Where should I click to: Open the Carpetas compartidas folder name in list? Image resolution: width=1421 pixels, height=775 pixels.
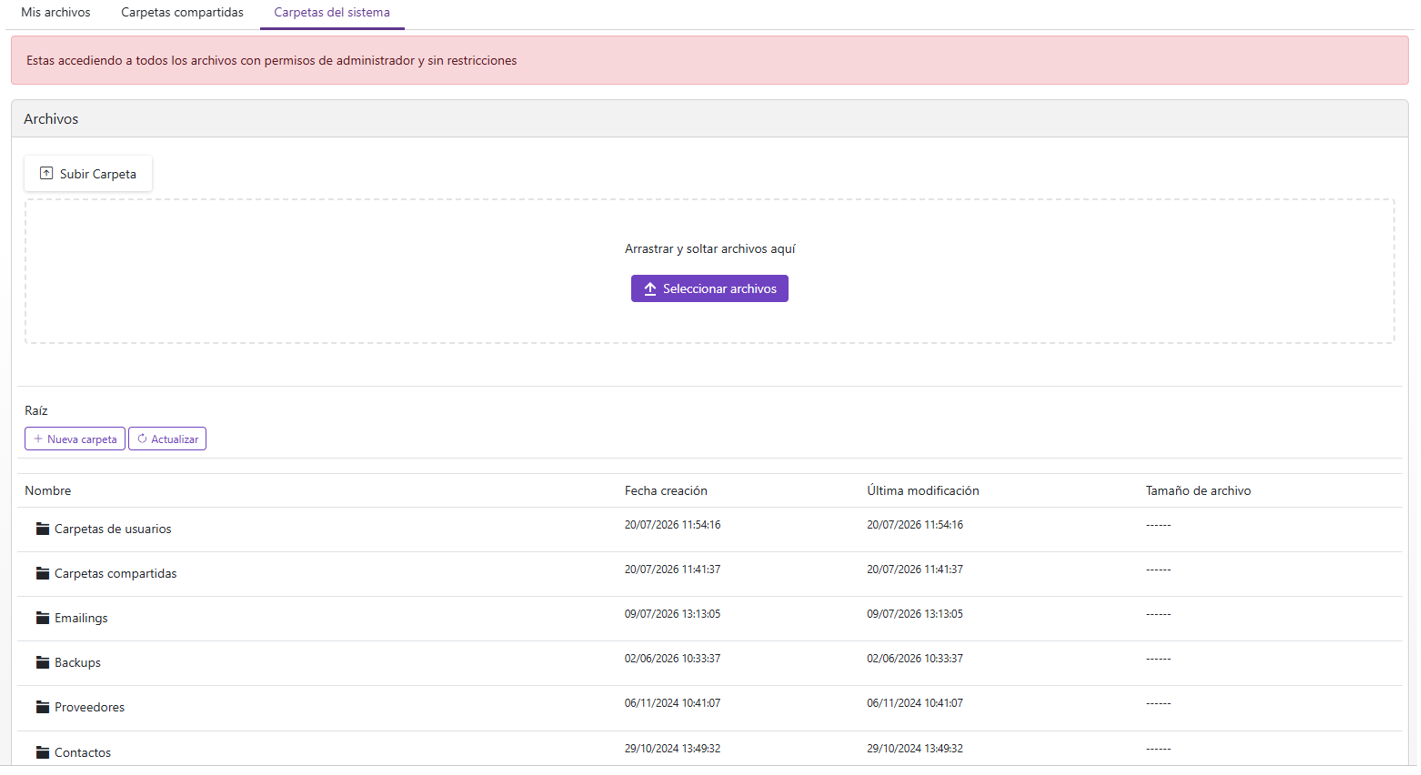[116, 574]
